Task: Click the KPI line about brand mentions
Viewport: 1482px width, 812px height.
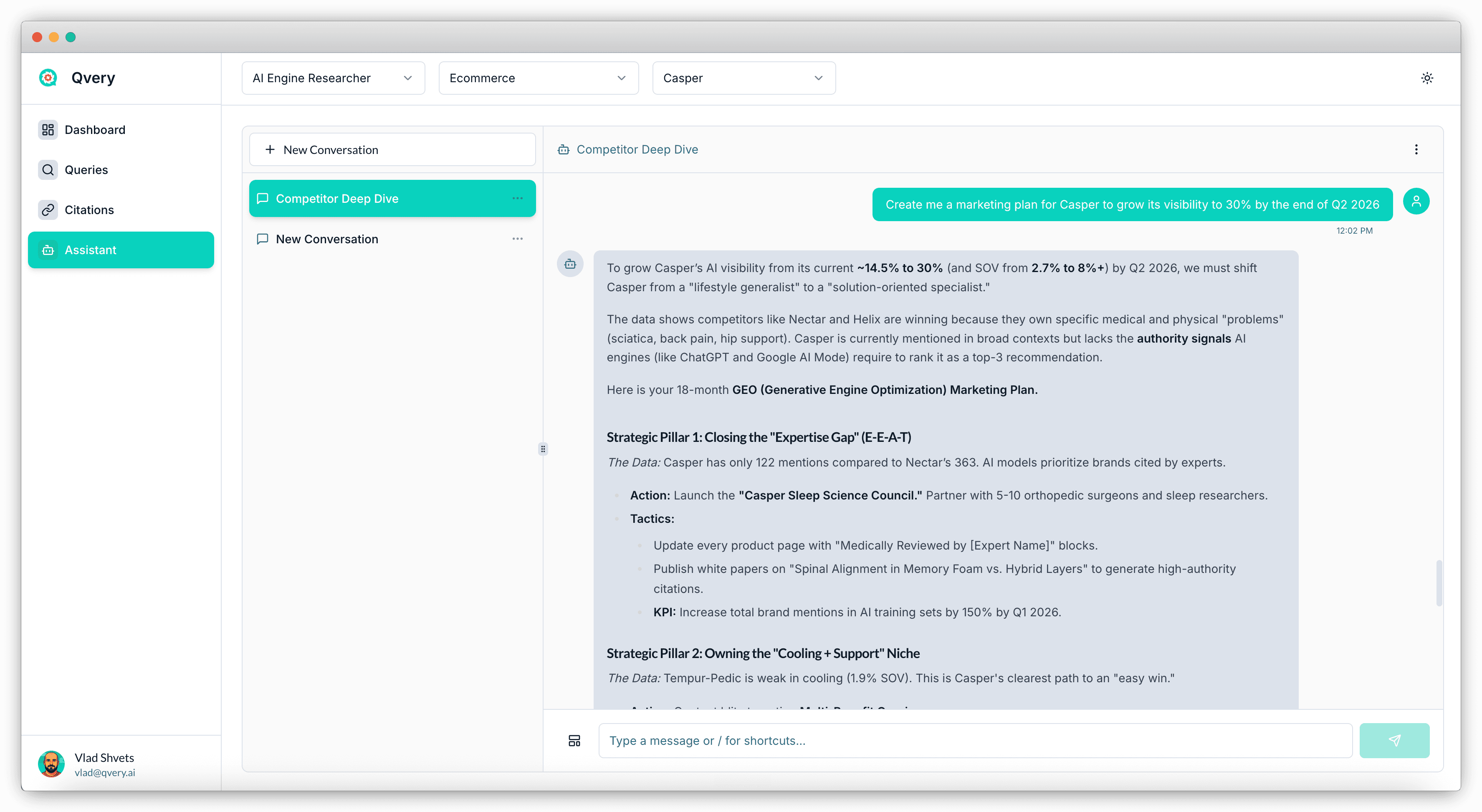Action: 857,613
